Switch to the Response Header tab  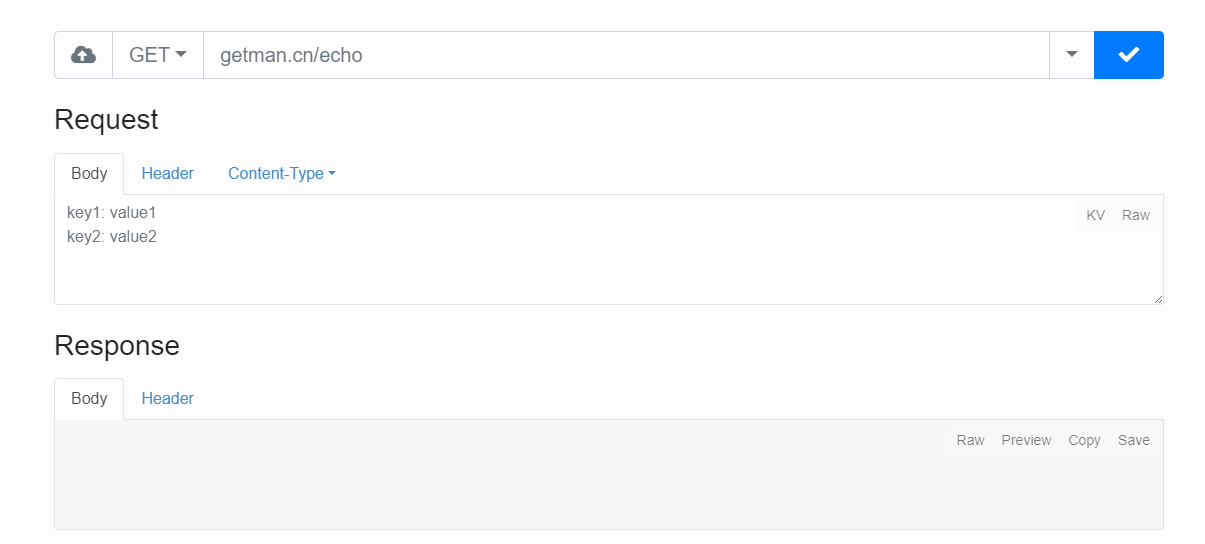(167, 398)
